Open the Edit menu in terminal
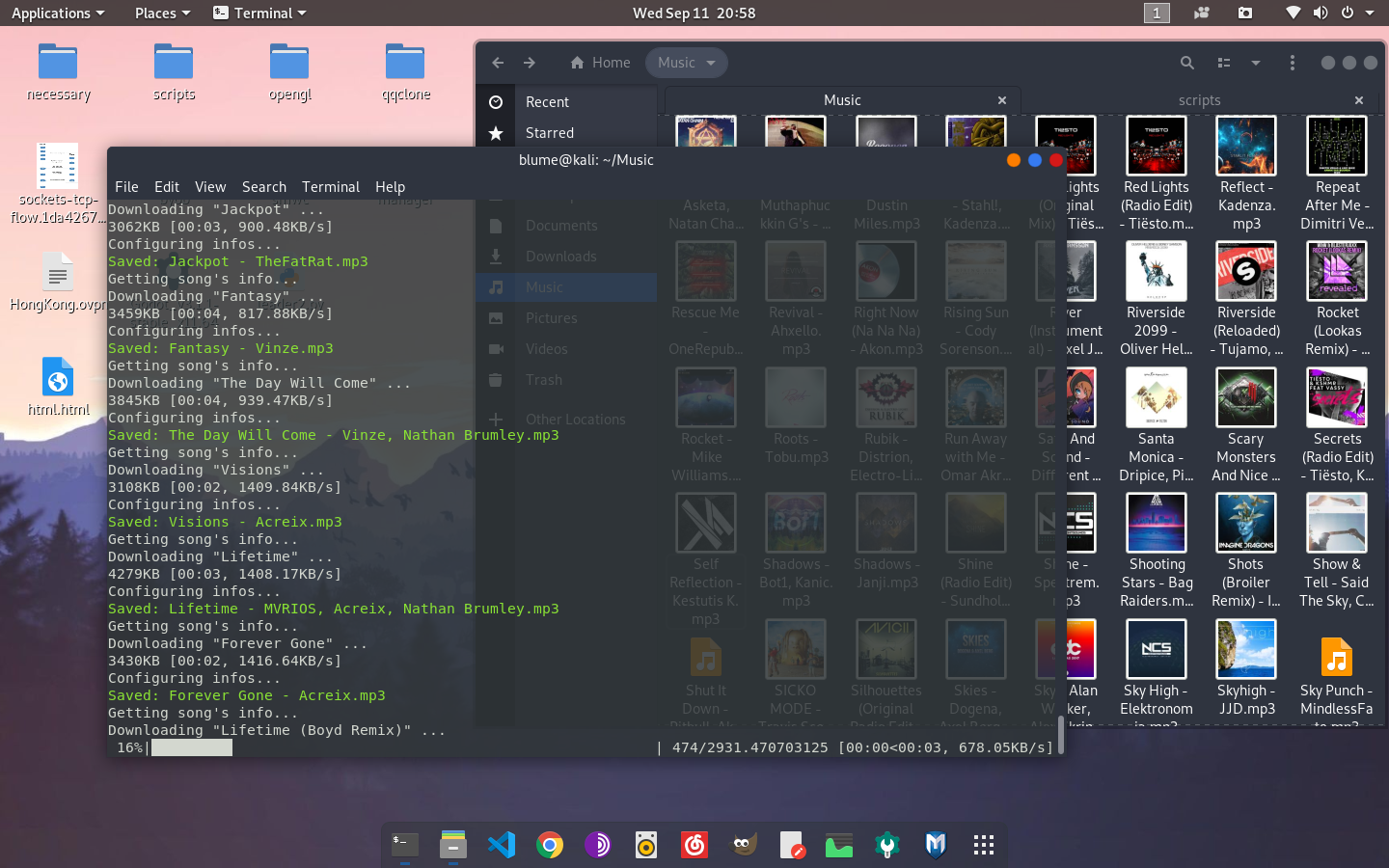1389x868 pixels. [x=167, y=187]
